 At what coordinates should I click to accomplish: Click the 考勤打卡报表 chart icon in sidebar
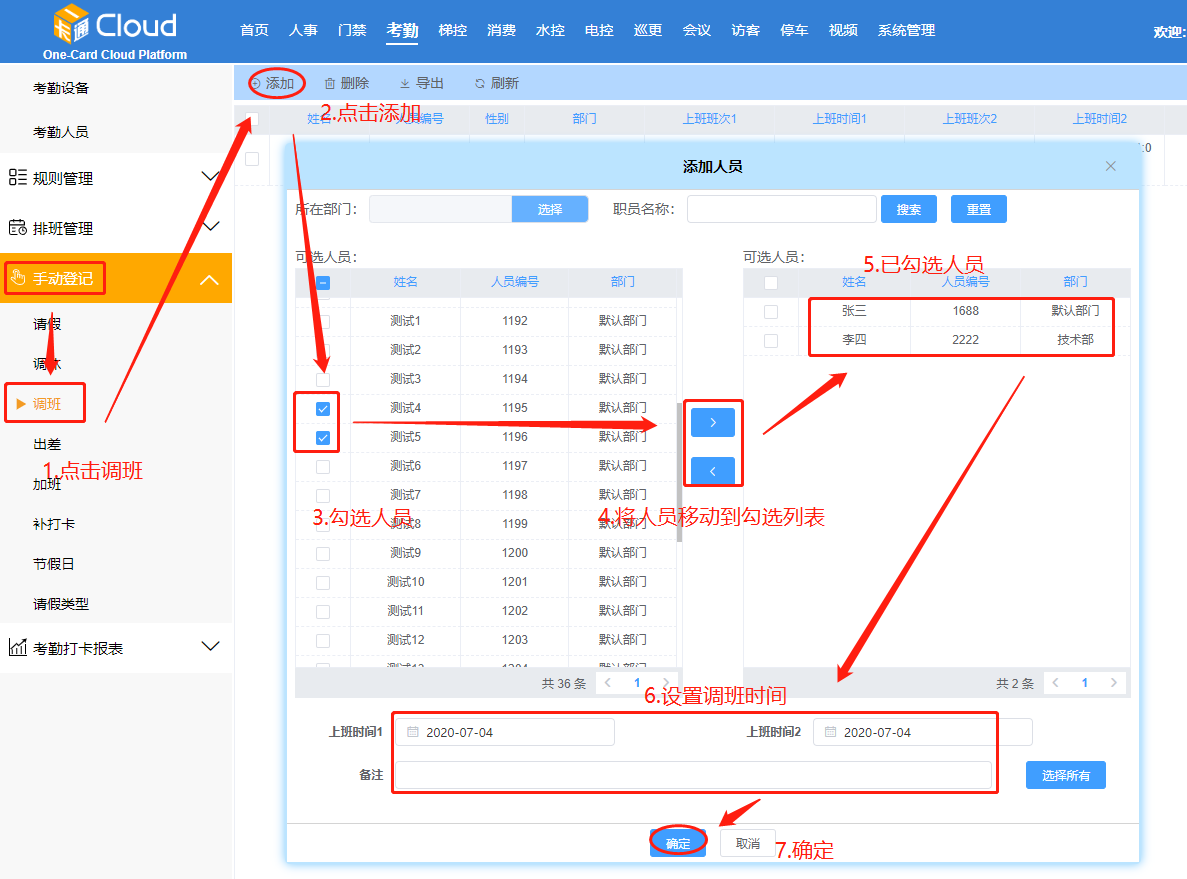pyautogui.click(x=18, y=645)
